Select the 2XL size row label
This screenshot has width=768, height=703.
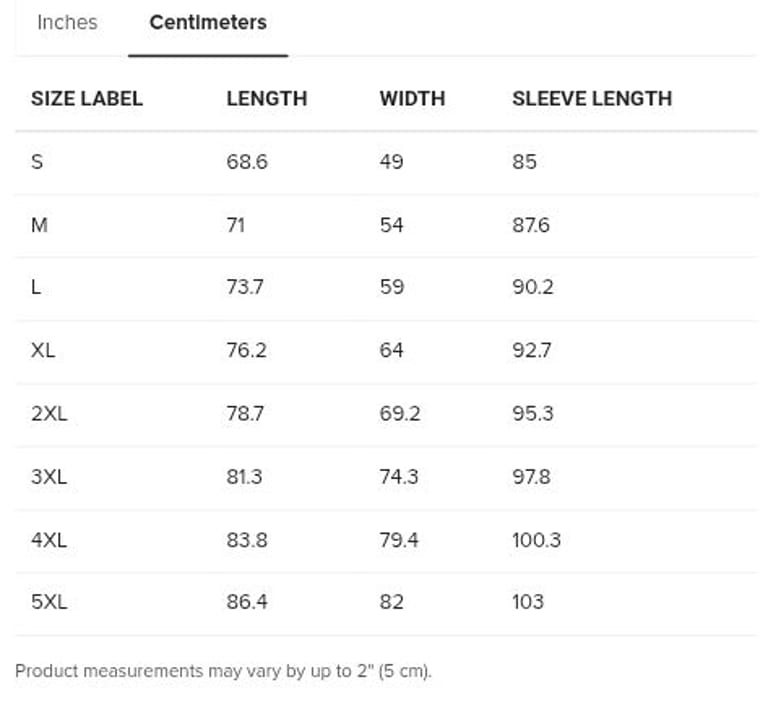[49, 413]
